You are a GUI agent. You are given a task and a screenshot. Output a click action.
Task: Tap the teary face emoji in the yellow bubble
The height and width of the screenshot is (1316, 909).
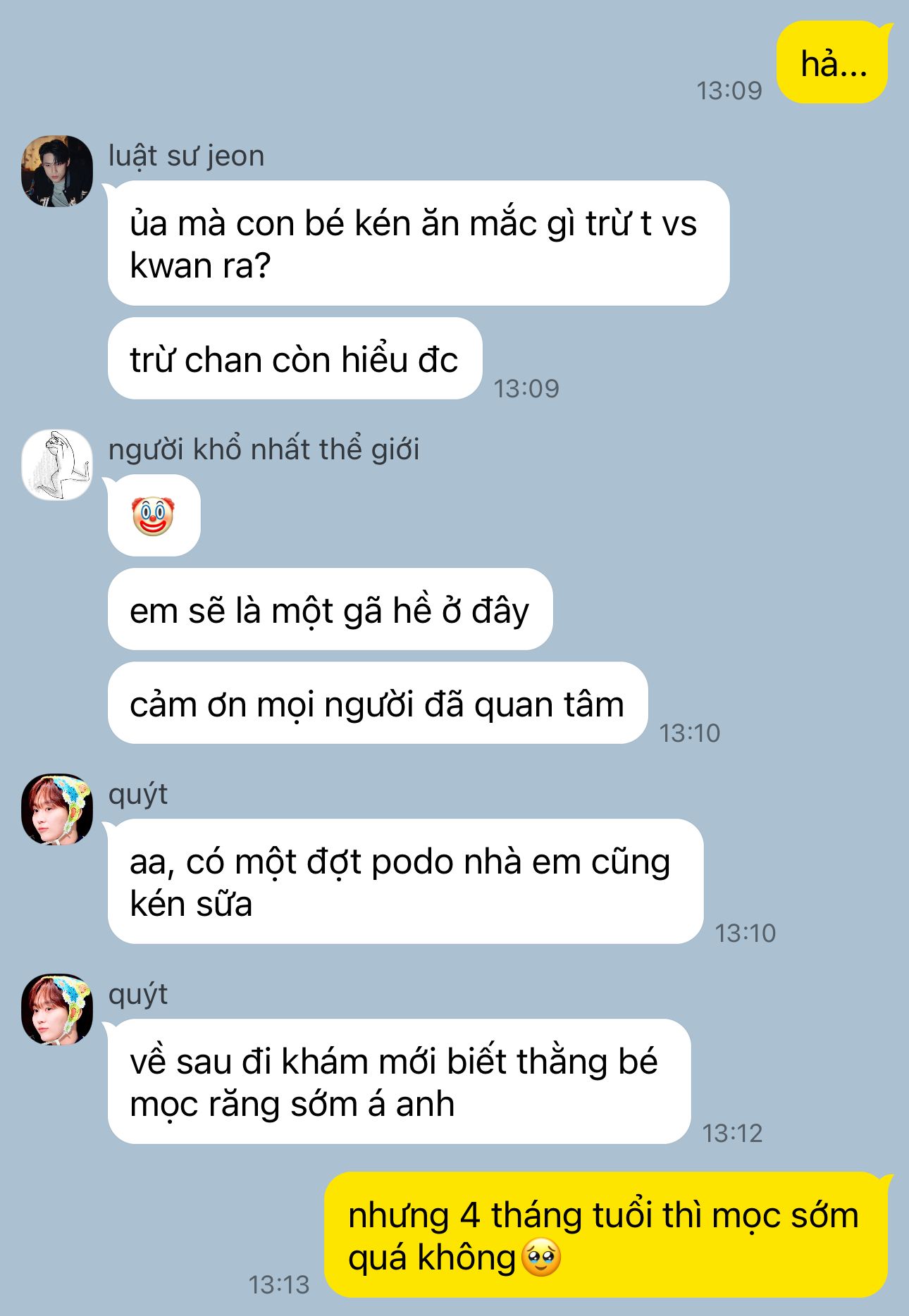pos(541,1258)
